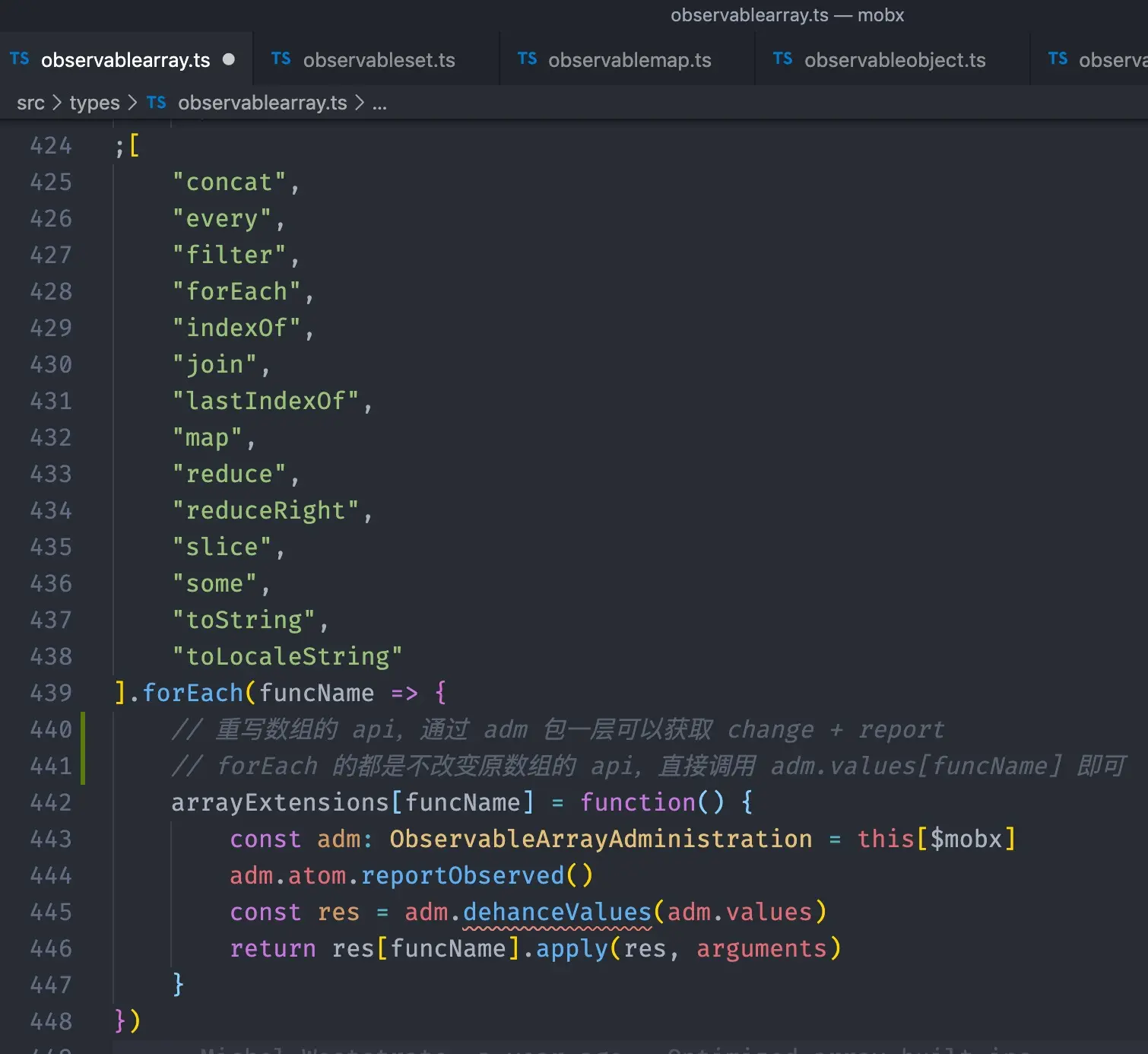
Task: Click the TS icon on observablemap.ts tab
Action: (x=527, y=59)
